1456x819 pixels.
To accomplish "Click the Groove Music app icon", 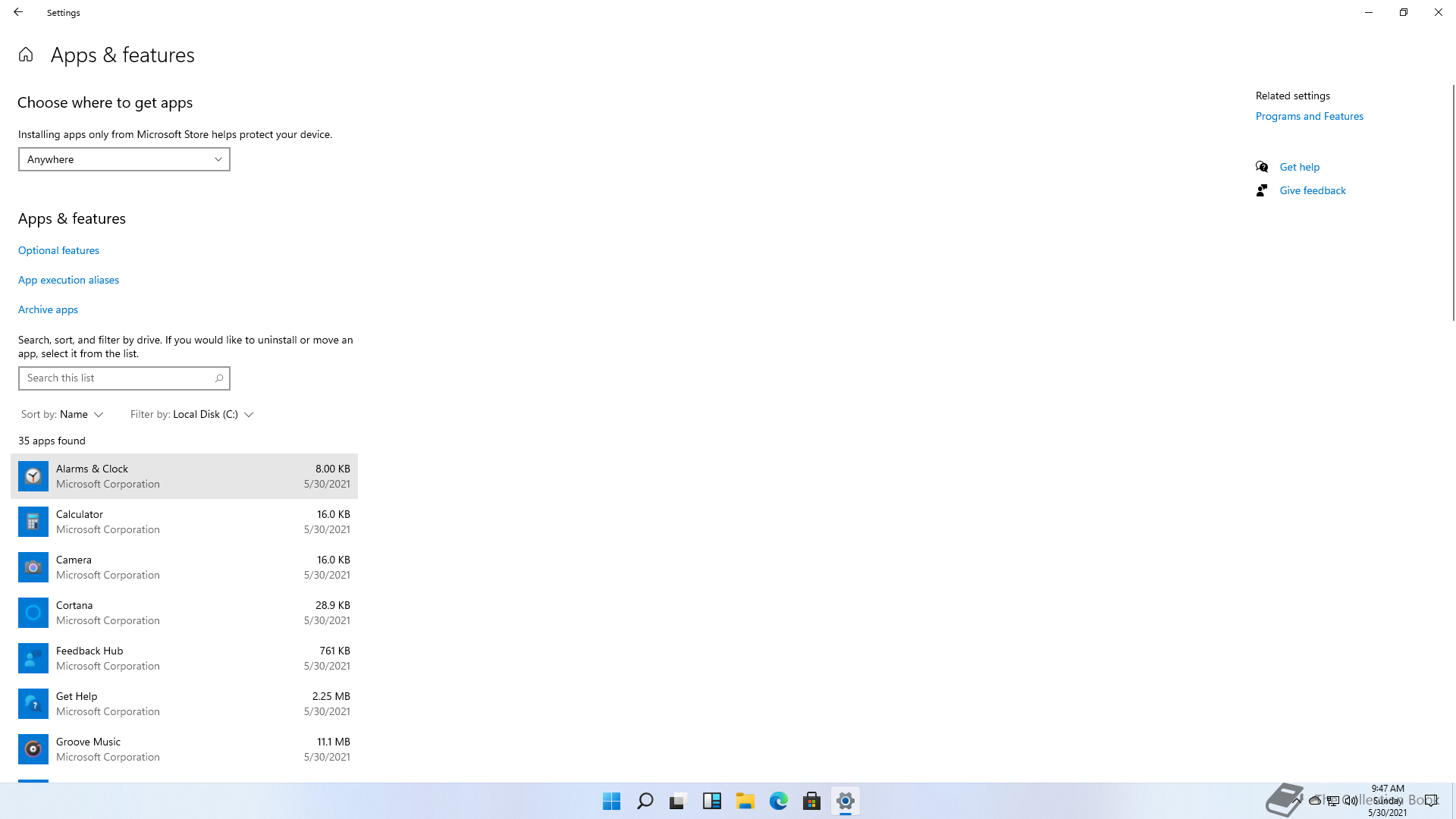I will (33, 749).
